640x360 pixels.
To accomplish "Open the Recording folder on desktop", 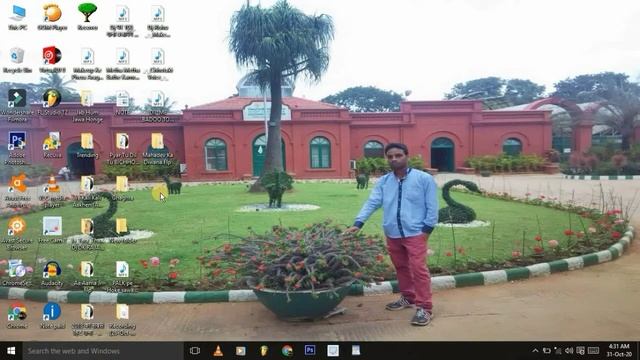I will coord(122,319).
